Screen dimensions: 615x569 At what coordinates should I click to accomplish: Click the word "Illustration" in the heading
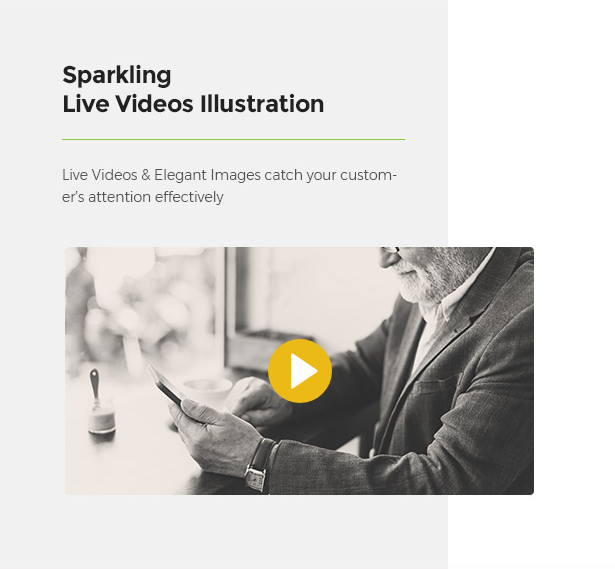tap(262, 104)
